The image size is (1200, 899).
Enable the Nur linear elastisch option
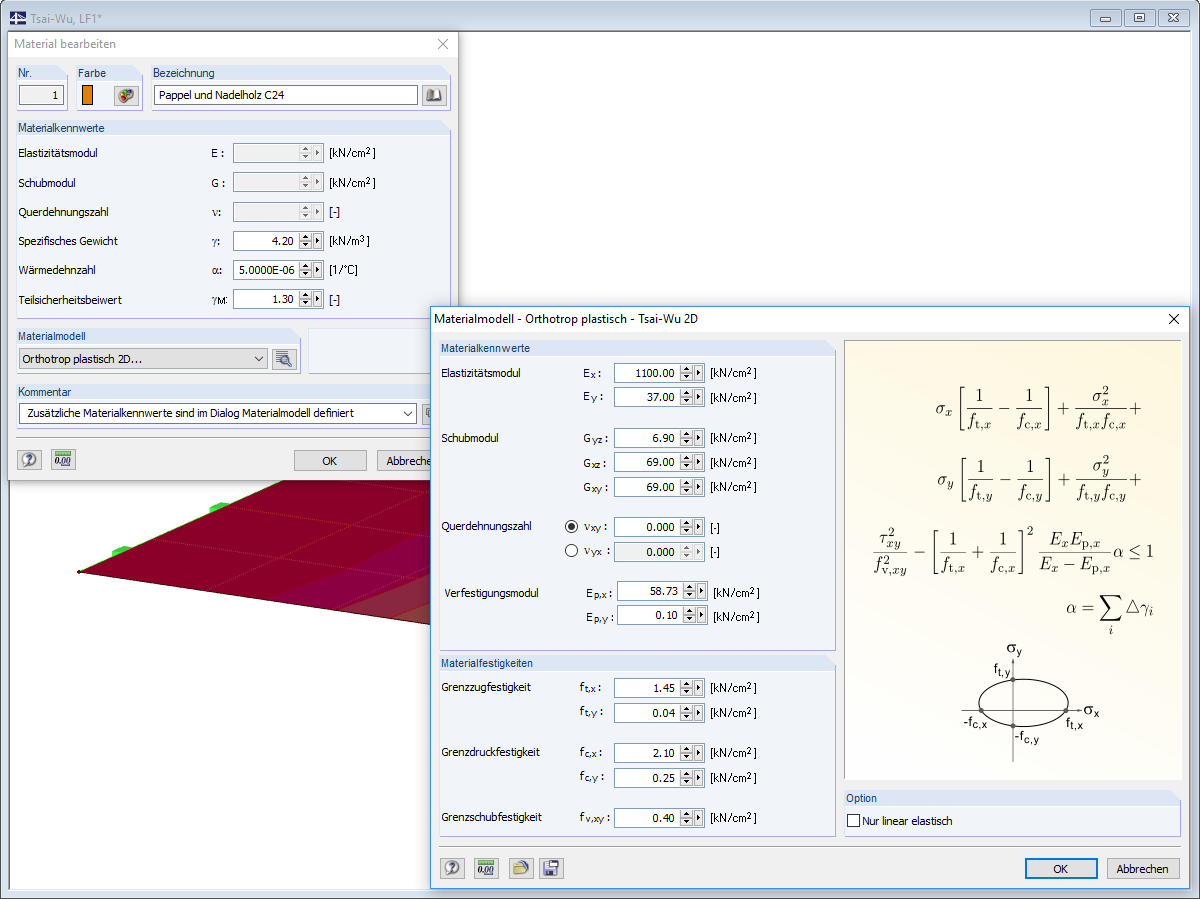coord(854,821)
